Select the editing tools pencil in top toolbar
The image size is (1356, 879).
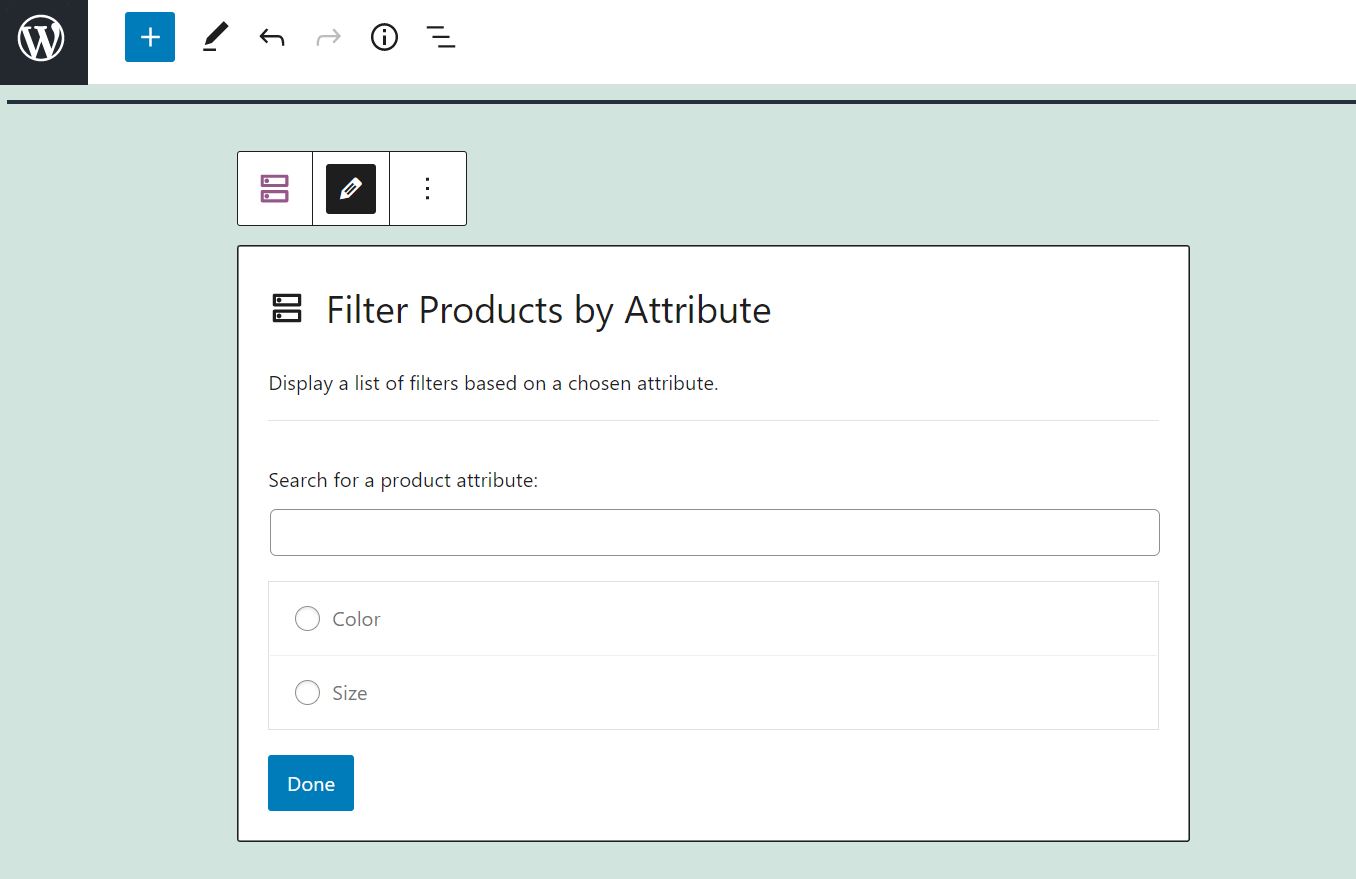[x=214, y=37]
